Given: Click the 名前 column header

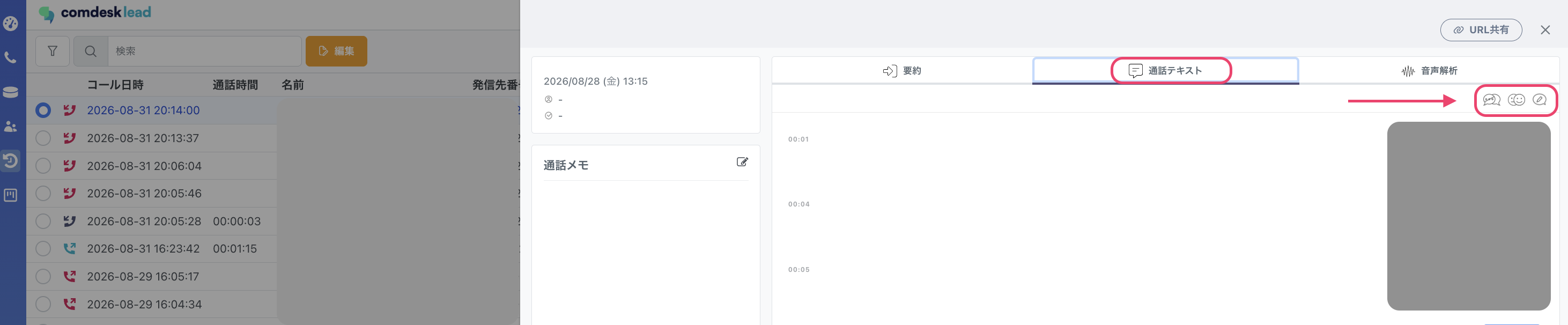Looking at the screenshot, I should (x=292, y=85).
